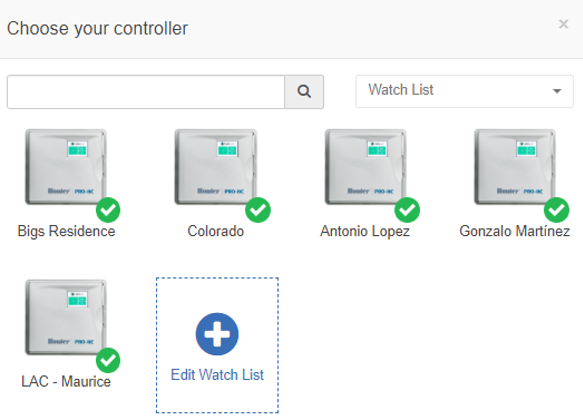Screen dimensions: 583x418
Task: Click the Edit Watch List link text
Action: click(217, 375)
